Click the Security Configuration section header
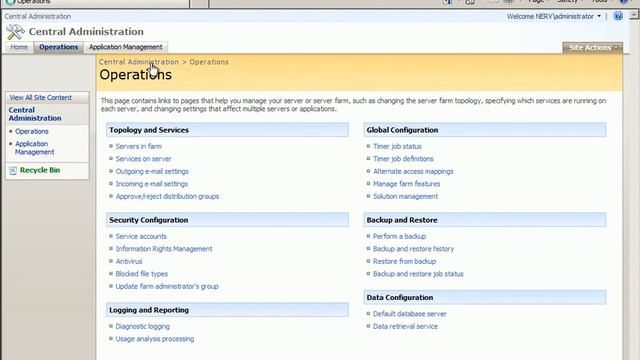Image resolution: width=640 pixels, height=360 pixels. pos(227,220)
